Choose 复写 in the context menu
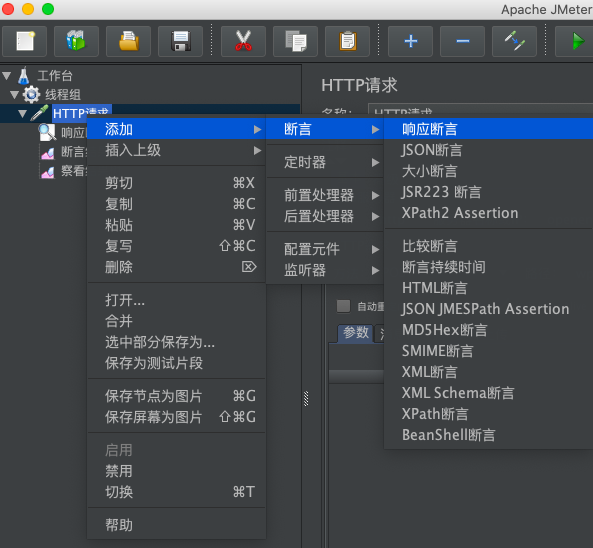 177,246
